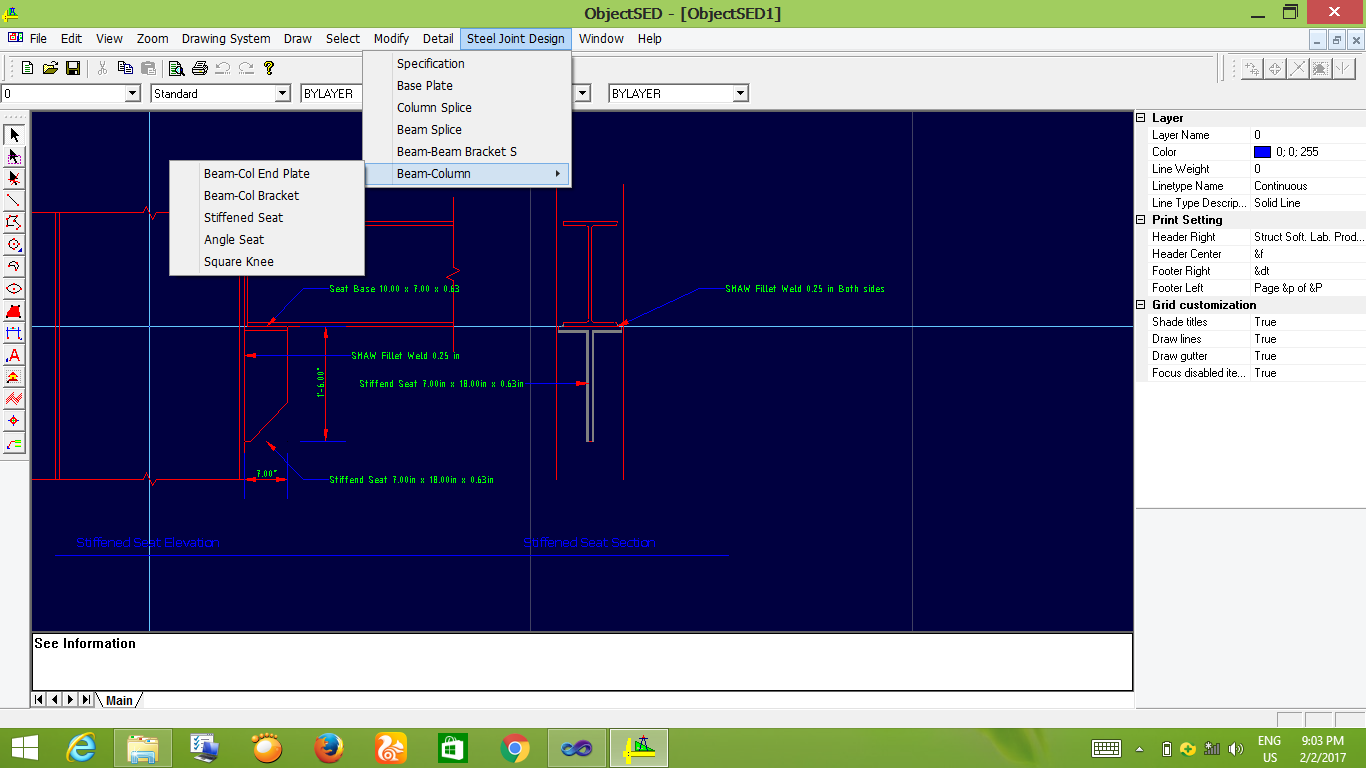The width and height of the screenshot is (1366, 768).
Task: Select the red zigzag lines tool
Action: point(14,399)
